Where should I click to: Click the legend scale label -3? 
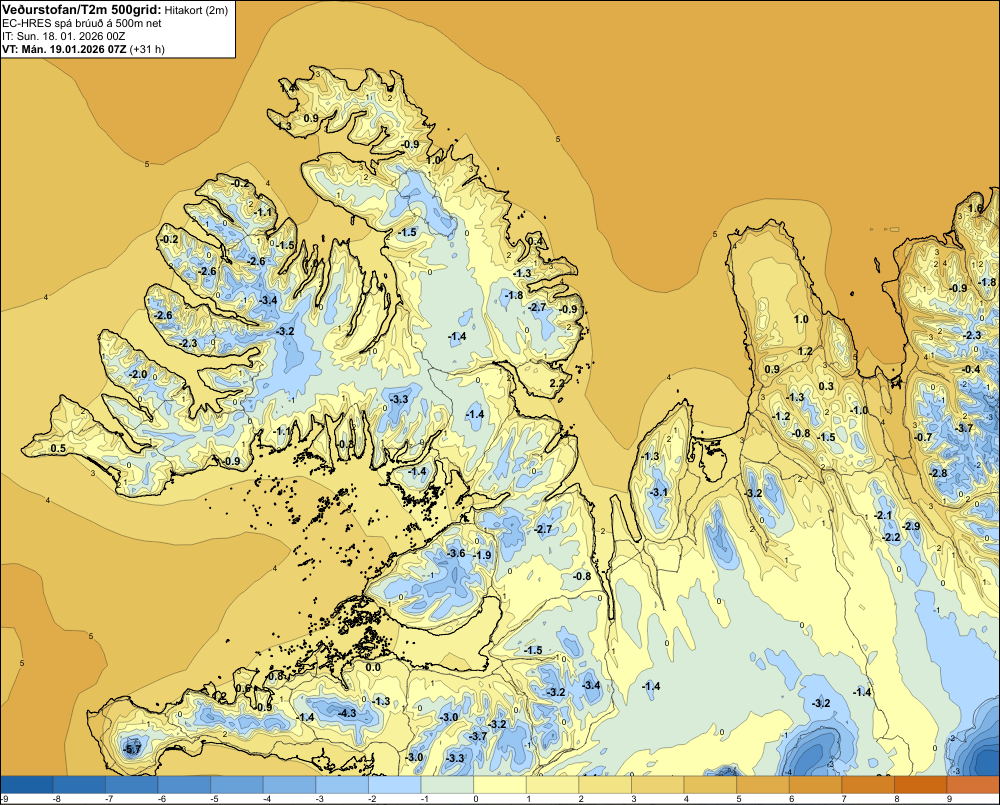320,799
